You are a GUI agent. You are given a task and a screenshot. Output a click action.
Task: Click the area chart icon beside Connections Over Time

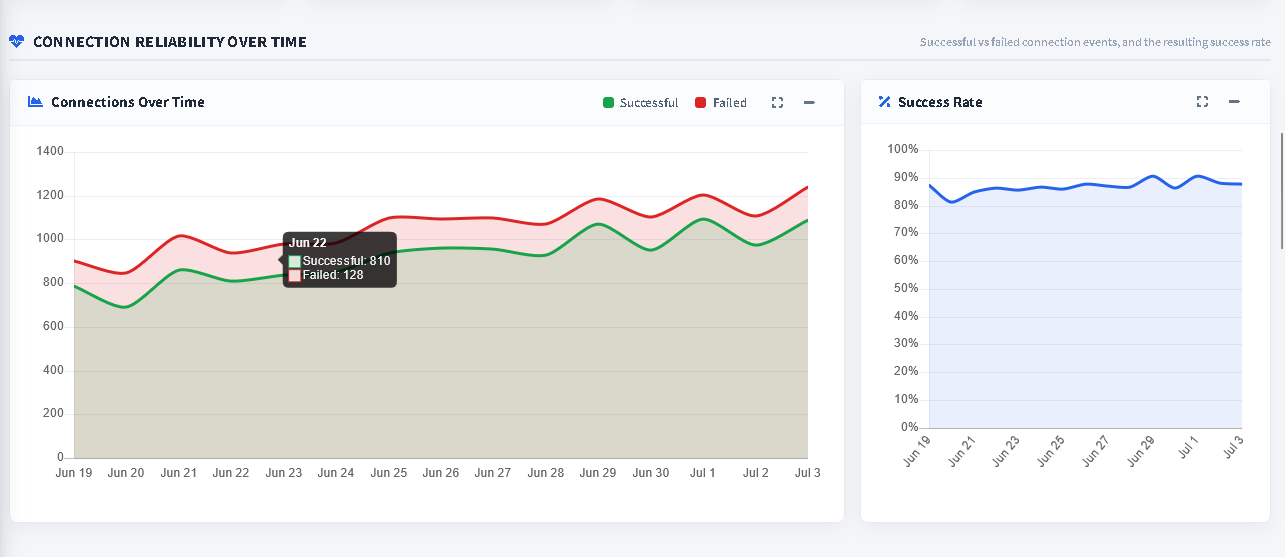click(35, 102)
